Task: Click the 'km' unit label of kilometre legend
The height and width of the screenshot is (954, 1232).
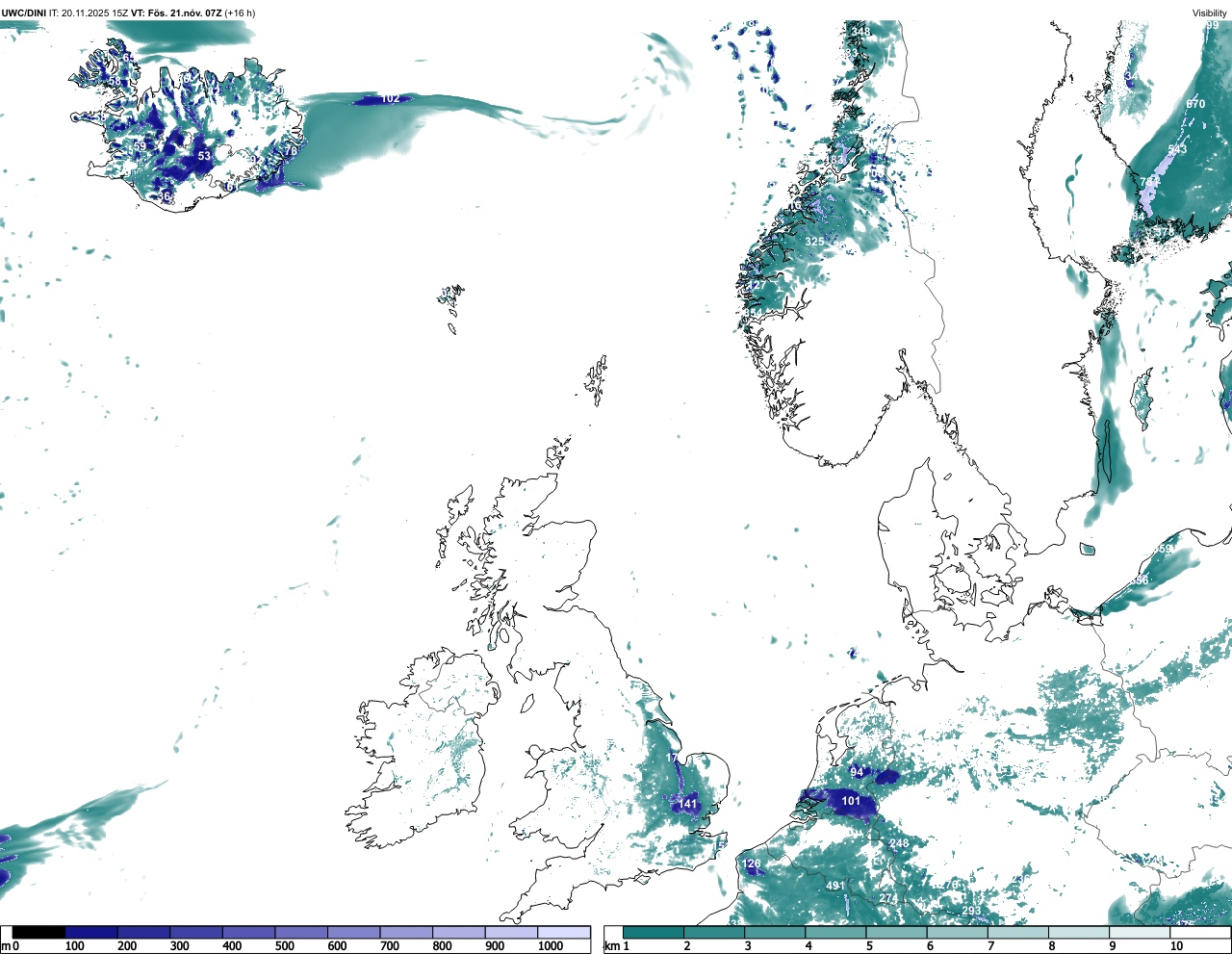Action: pos(610,946)
